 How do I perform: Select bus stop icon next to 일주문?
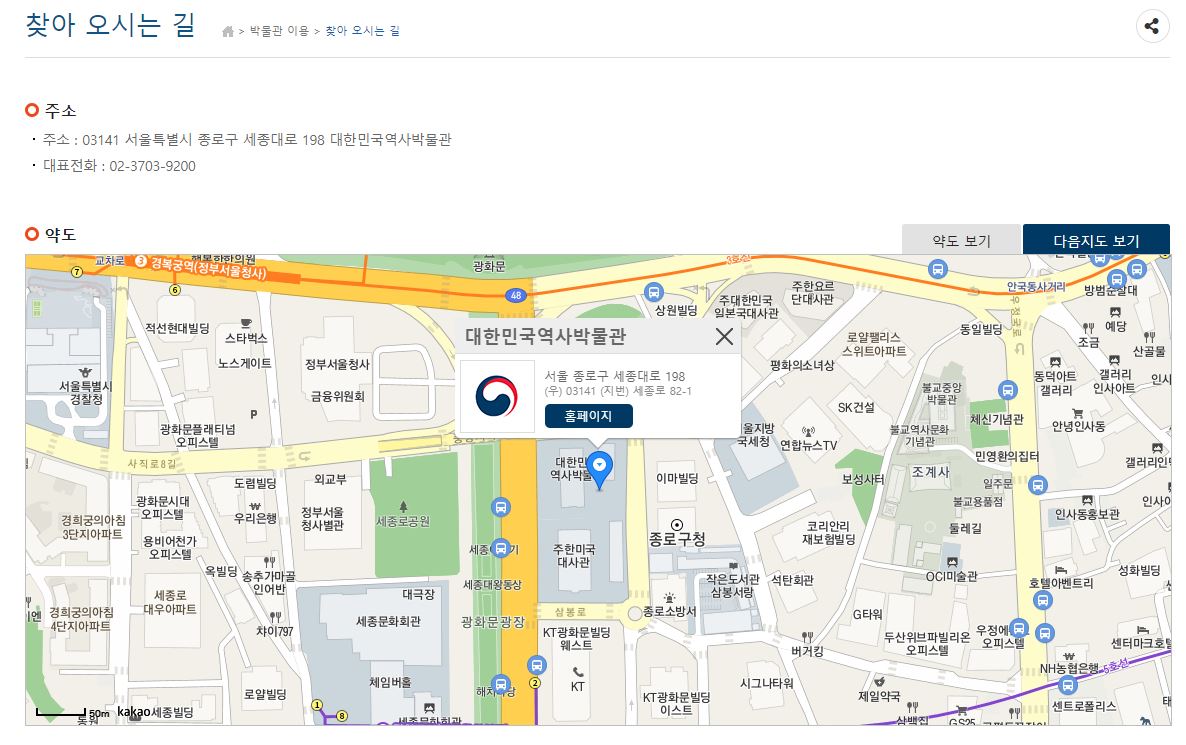coord(1038,485)
